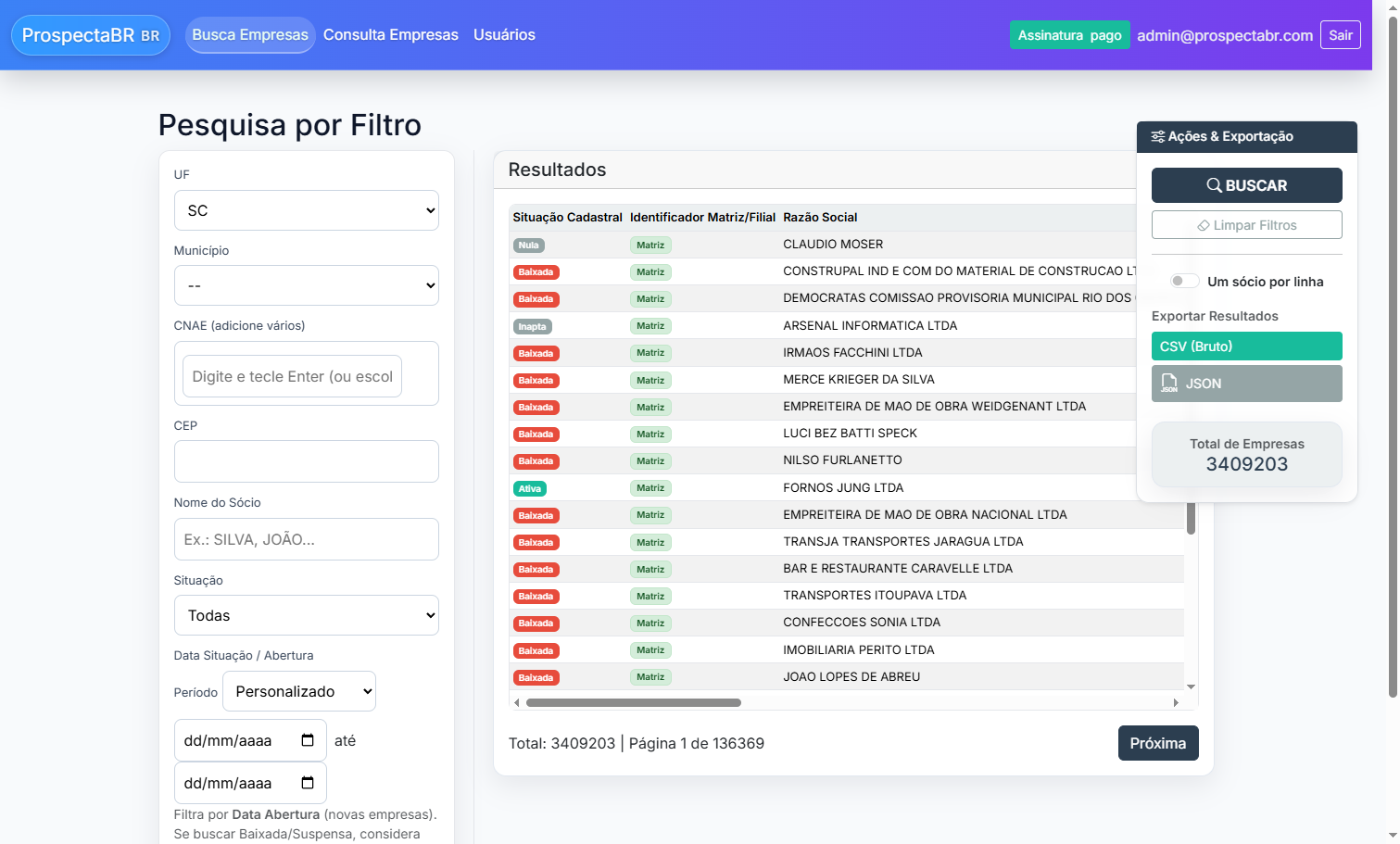The height and width of the screenshot is (844, 1400).
Task: Click the magnifier icon on the BUSCAR button
Action: pos(1215,185)
